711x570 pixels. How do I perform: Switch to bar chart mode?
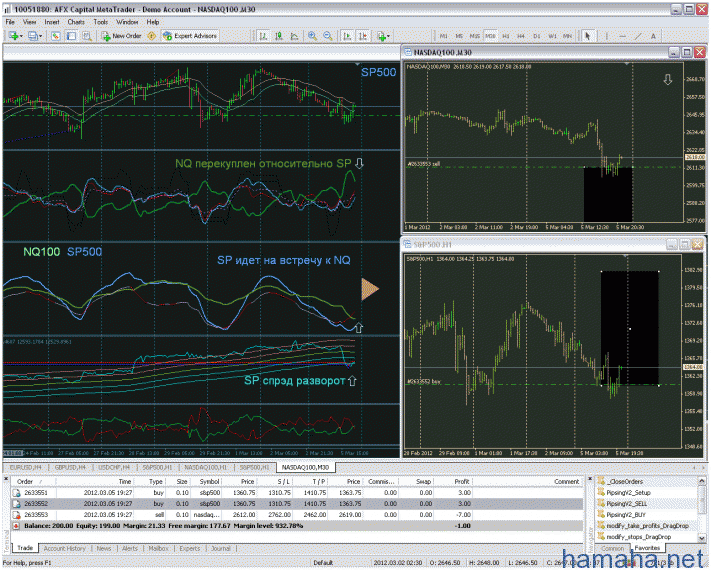tap(263, 36)
